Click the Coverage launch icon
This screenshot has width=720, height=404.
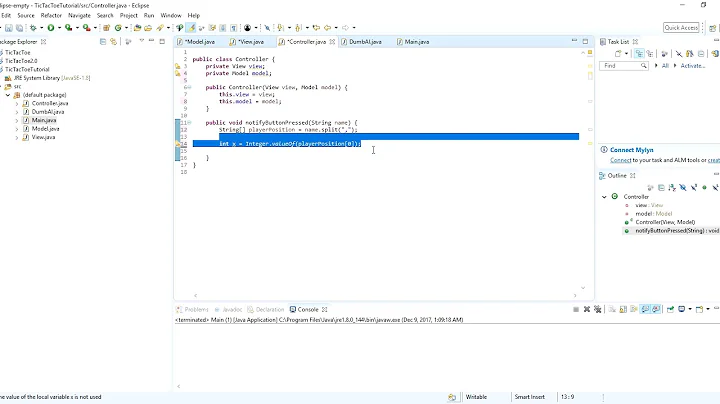click(68, 28)
